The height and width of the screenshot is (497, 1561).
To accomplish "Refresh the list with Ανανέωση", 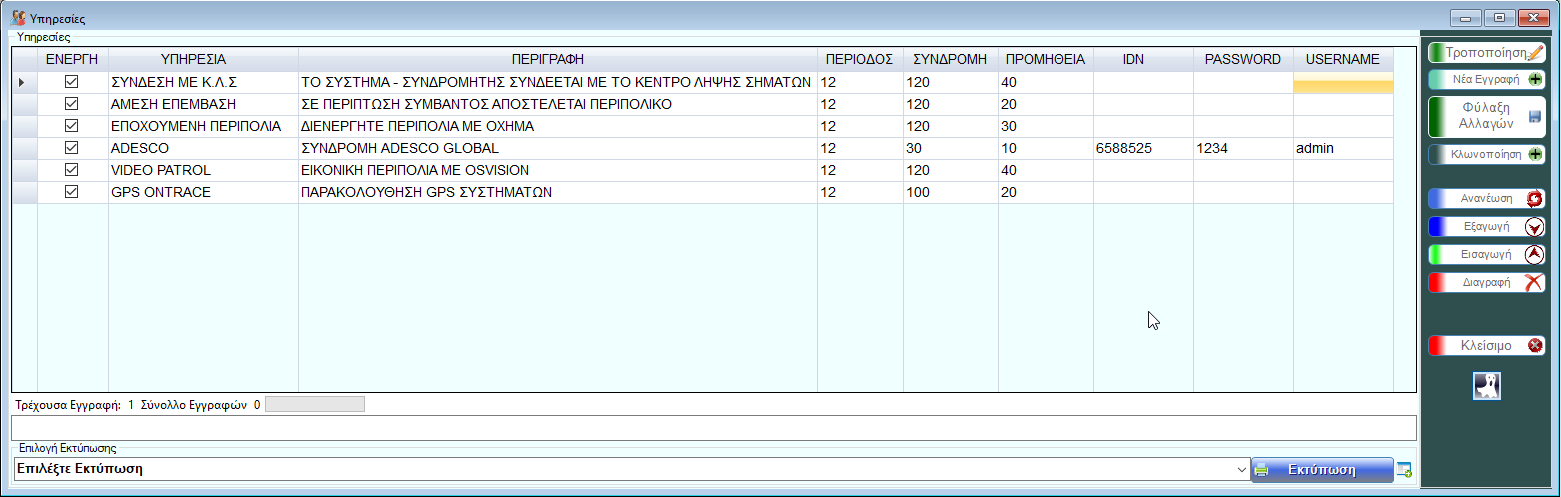I will [x=1486, y=199].
